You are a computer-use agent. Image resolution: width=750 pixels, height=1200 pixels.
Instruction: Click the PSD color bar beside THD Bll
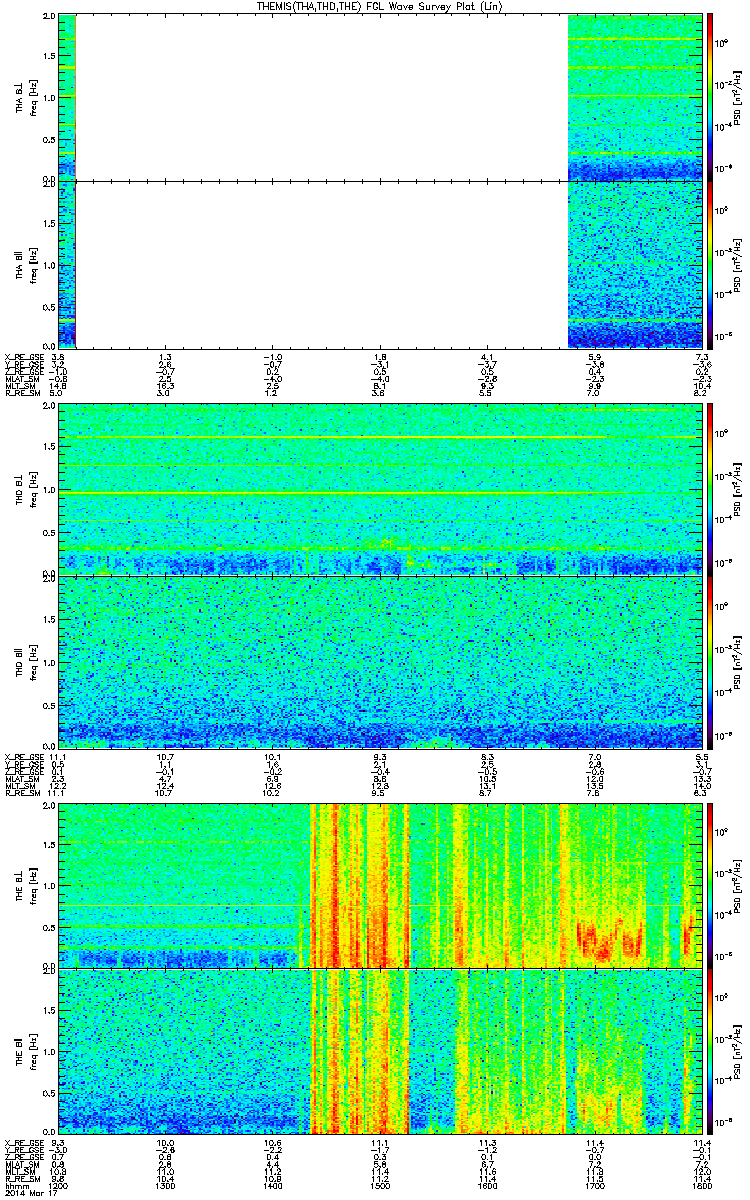pos(712,662)
